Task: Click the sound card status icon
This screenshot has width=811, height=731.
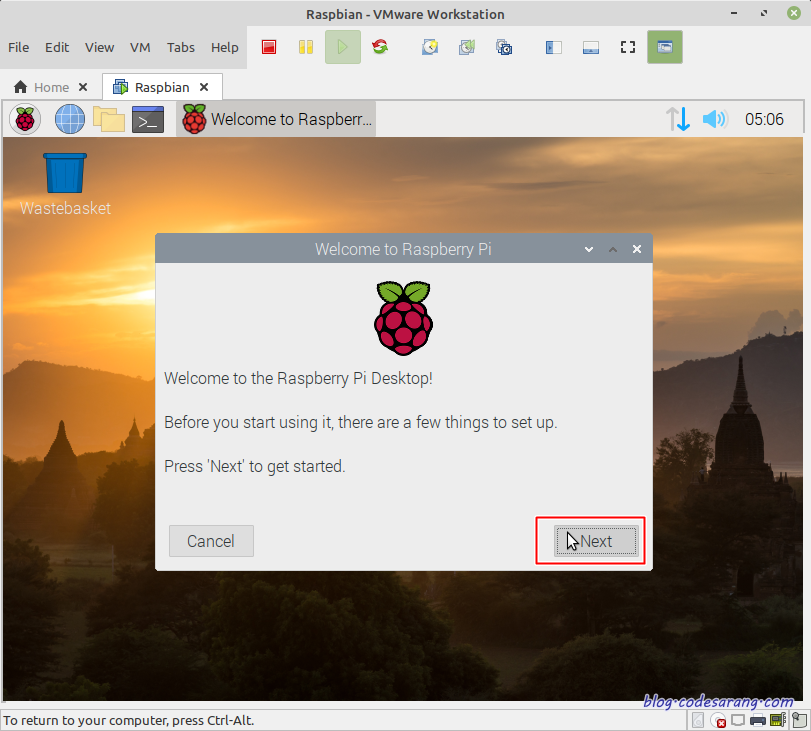Action: [778, 720]
